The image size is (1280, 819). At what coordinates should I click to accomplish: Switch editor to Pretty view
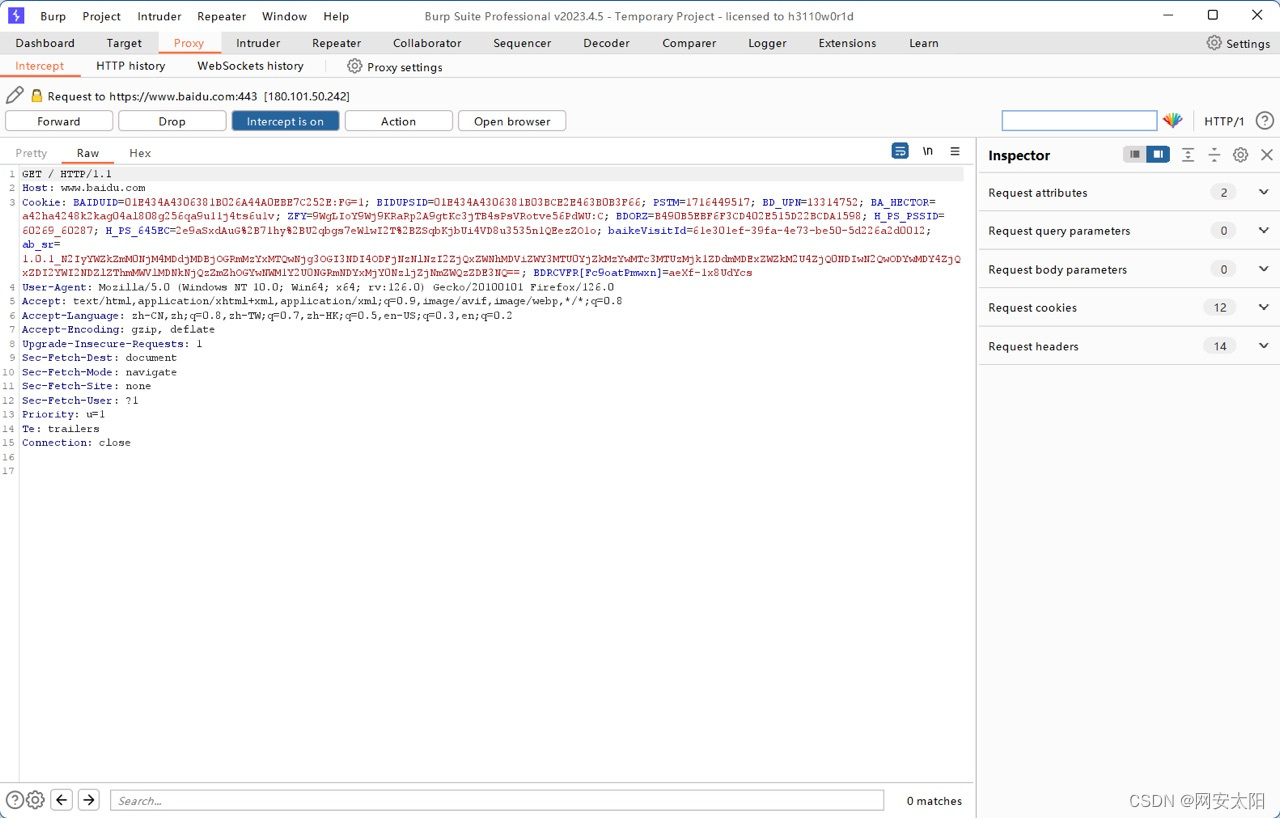coord(31,153)
